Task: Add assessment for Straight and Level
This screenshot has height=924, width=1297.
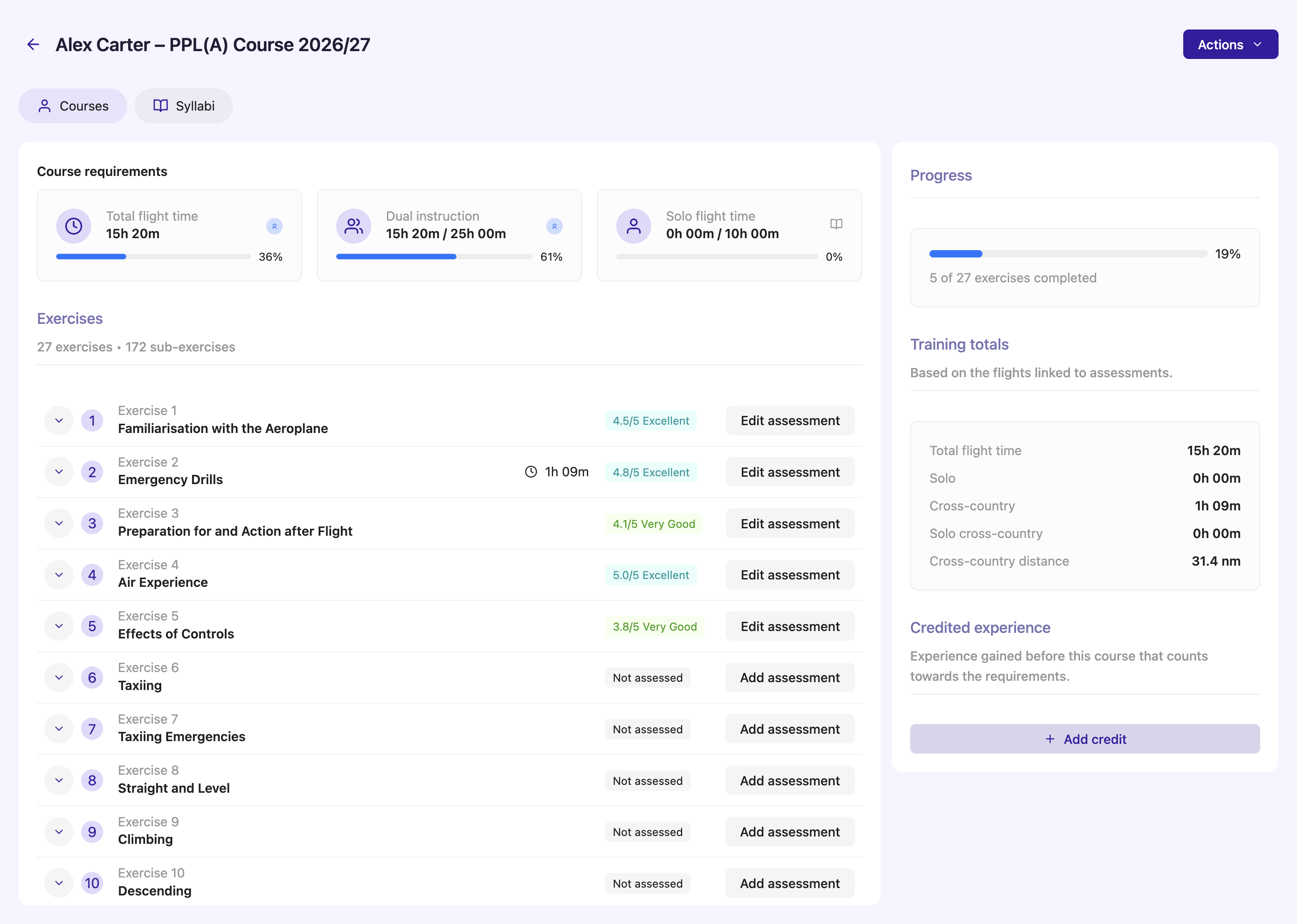Action: [x=789, y=781]
